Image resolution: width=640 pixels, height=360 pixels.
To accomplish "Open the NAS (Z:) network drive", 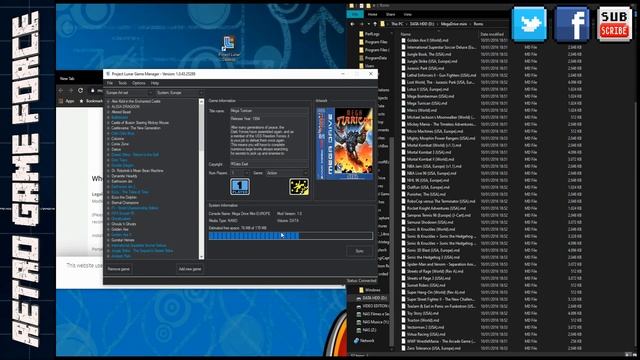I will [x=367, y=330].
